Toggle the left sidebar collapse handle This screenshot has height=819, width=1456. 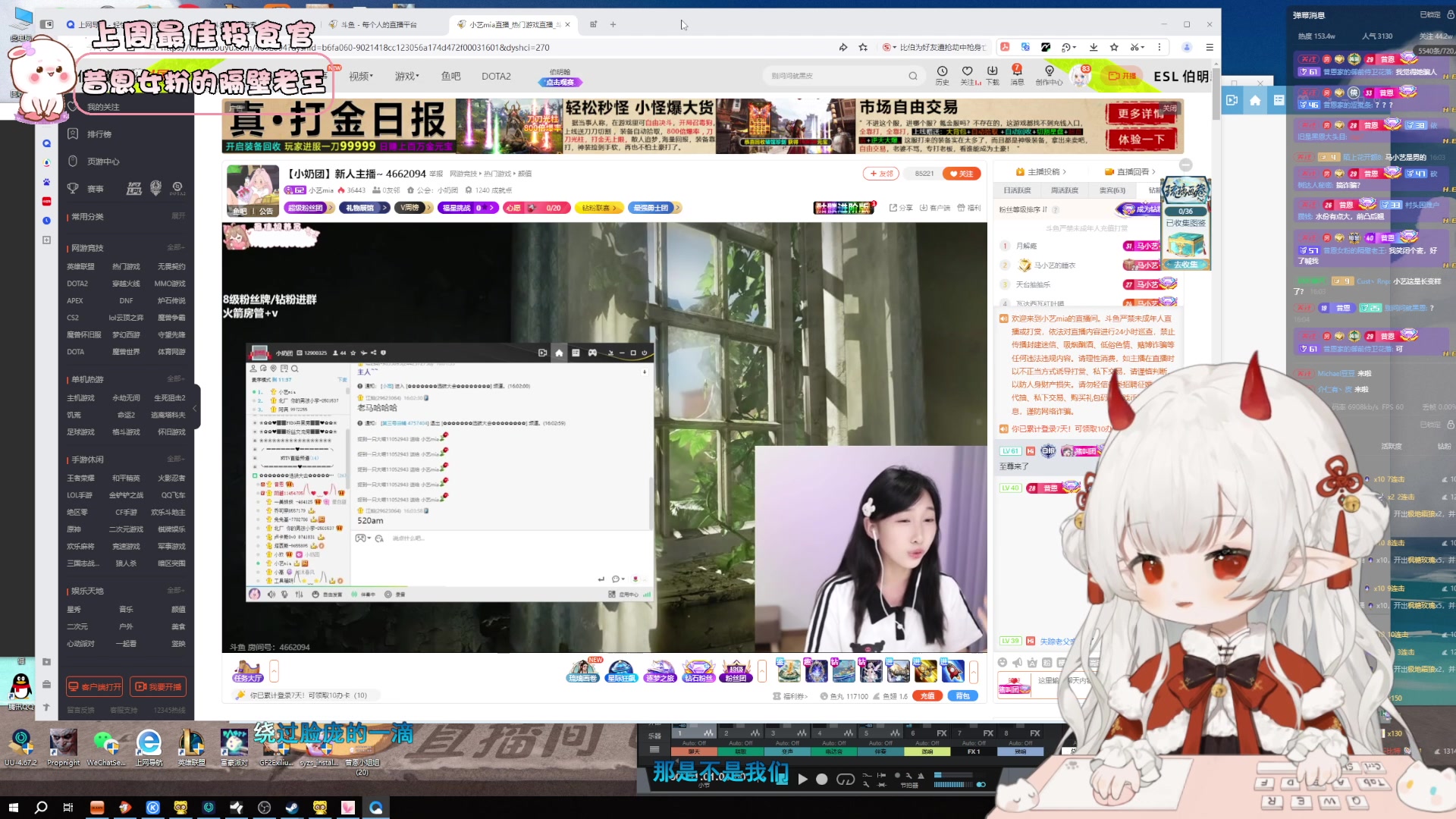pyautogui.click(x=195, y=407)
